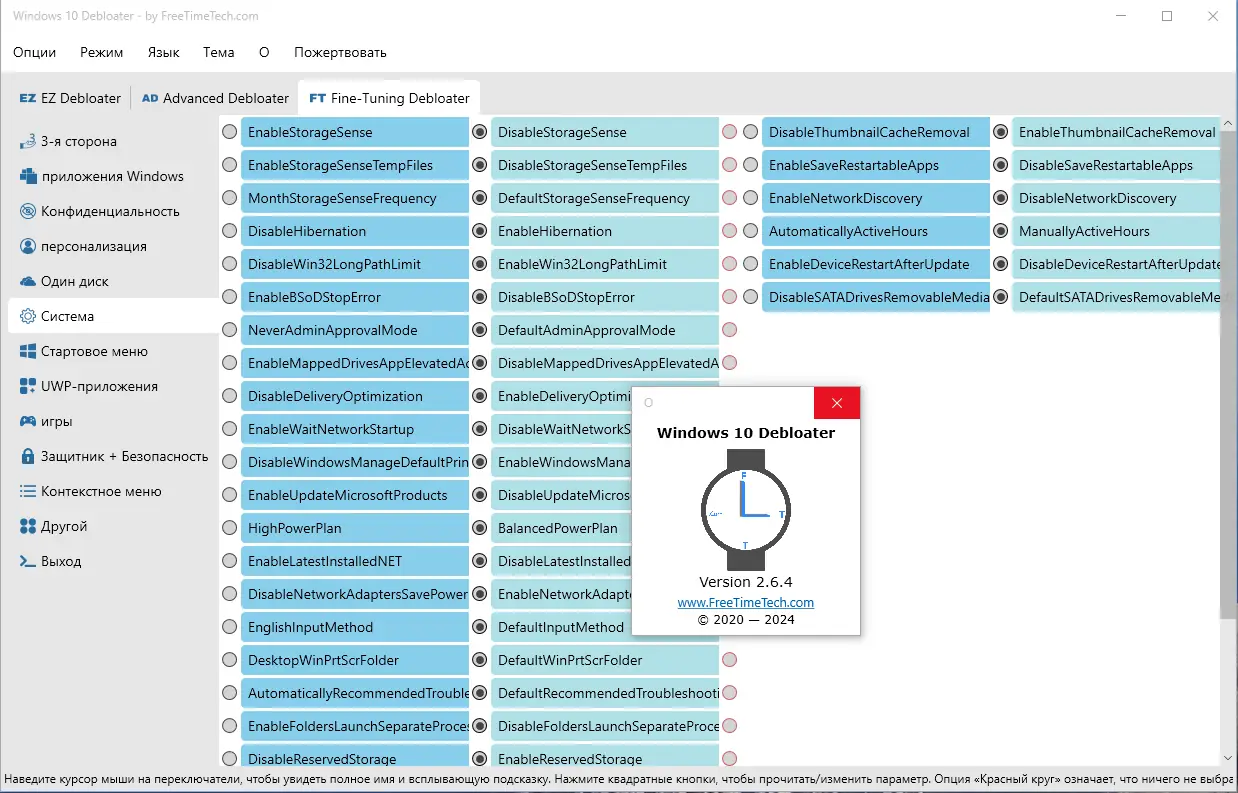Close the About dialog with red X
This screenshot has width=1238, height=793.
point(837,403)
